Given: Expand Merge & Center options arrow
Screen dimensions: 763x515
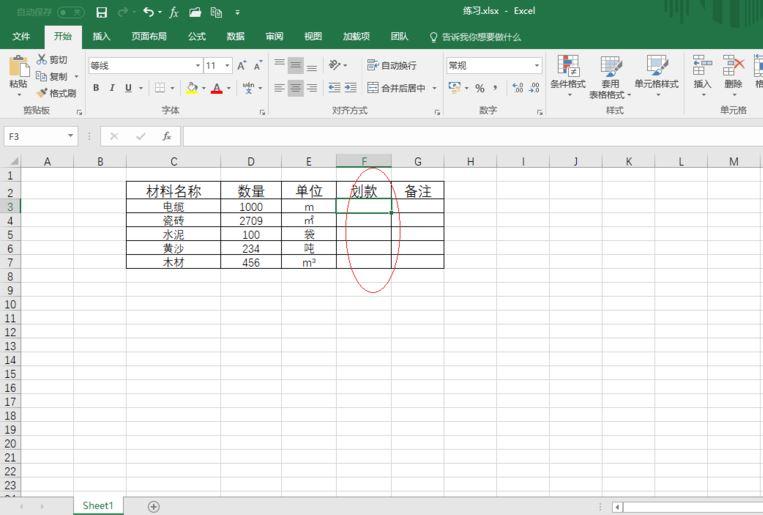Looking at the screenshot, I should [434, 88].
